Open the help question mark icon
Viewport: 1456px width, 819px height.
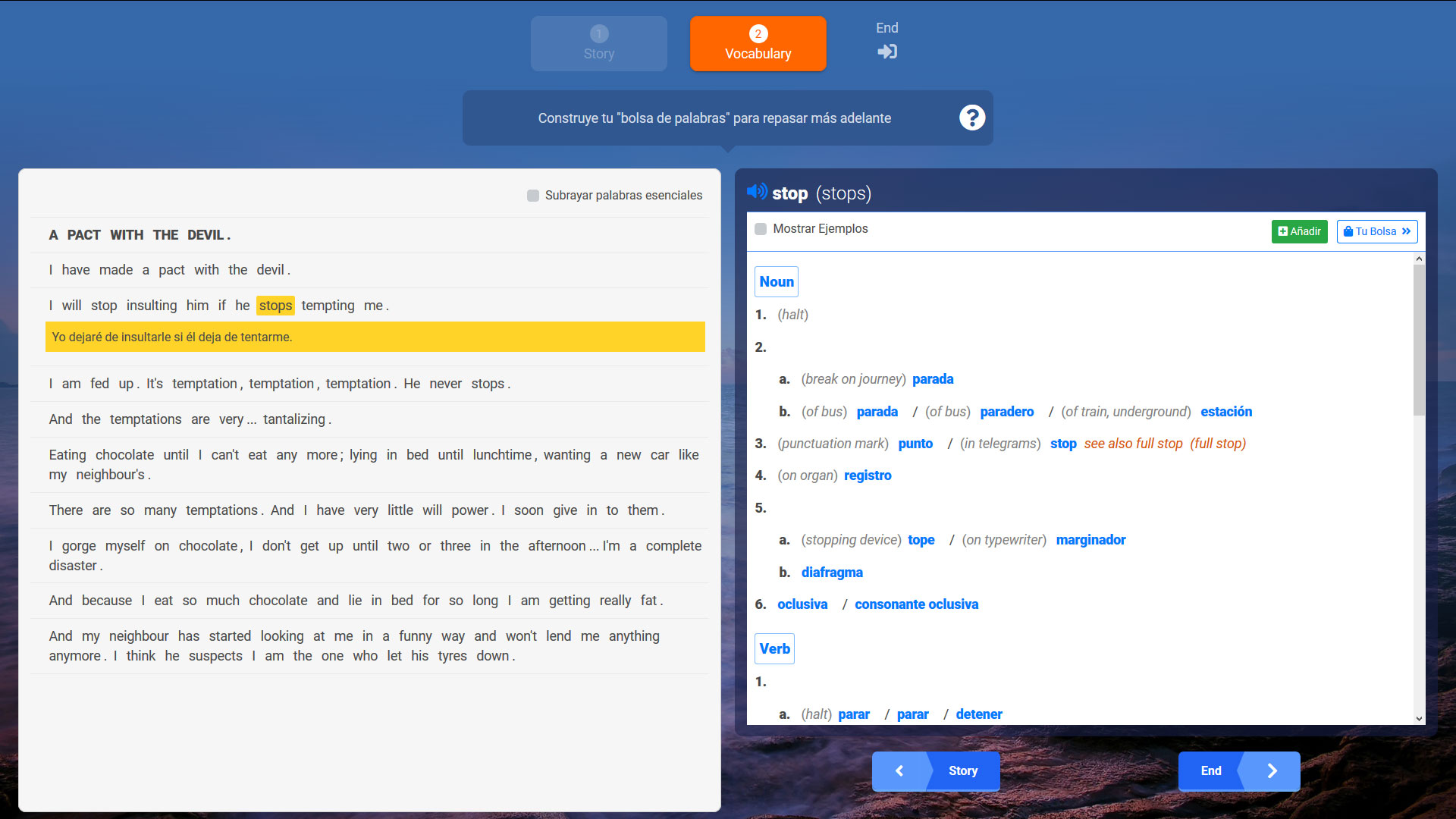click(x=971, y=118)
